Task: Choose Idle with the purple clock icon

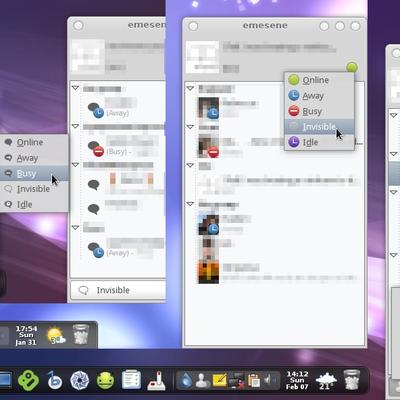Action: (319, 142)
